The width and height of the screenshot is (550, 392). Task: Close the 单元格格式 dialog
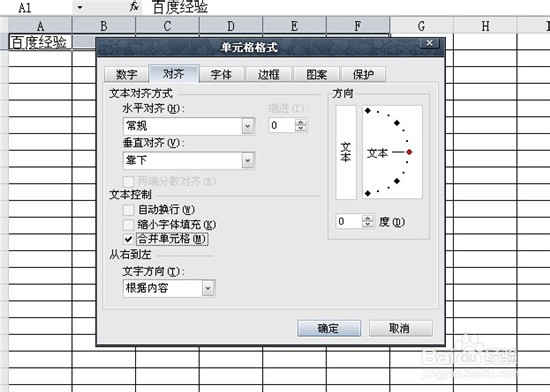(429, 43)
